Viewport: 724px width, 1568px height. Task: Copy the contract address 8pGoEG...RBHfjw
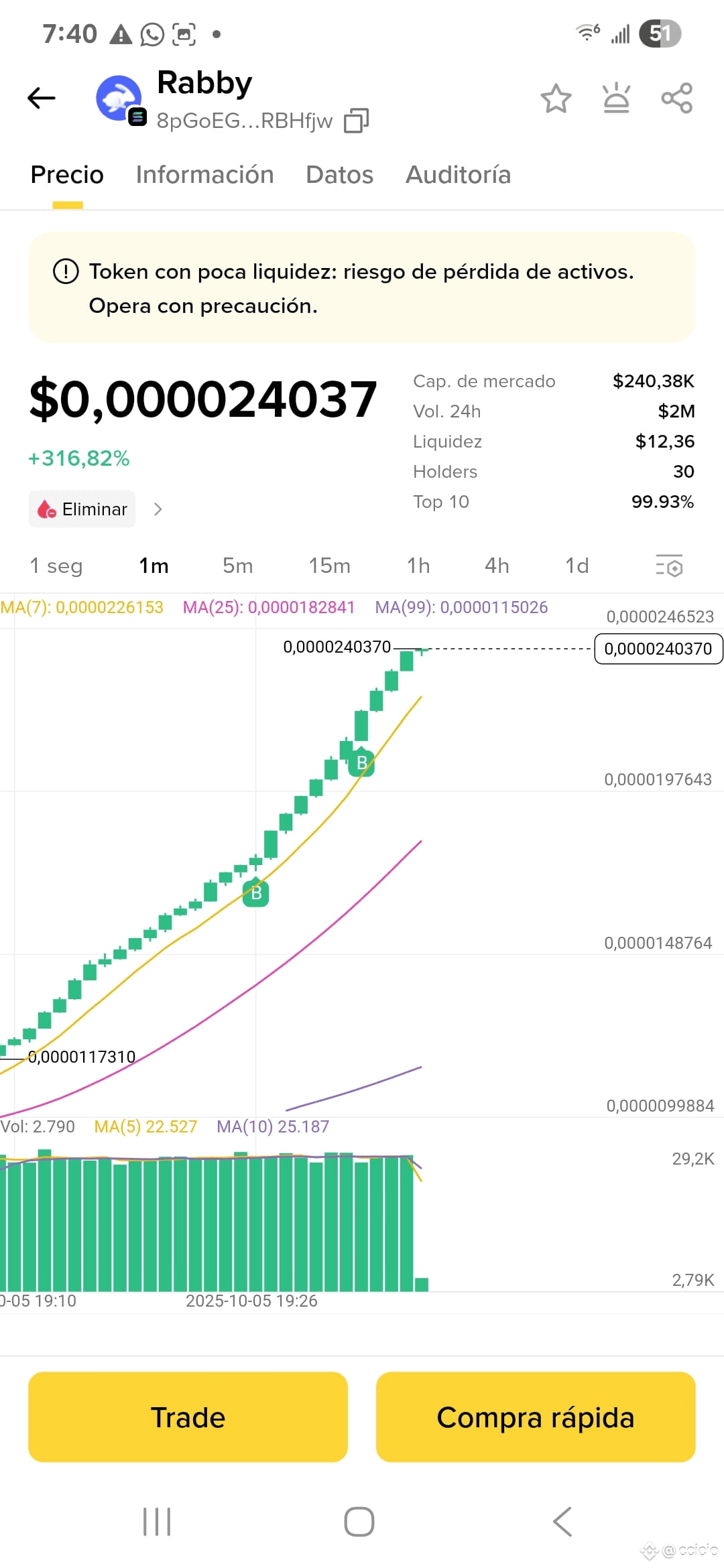356,121
